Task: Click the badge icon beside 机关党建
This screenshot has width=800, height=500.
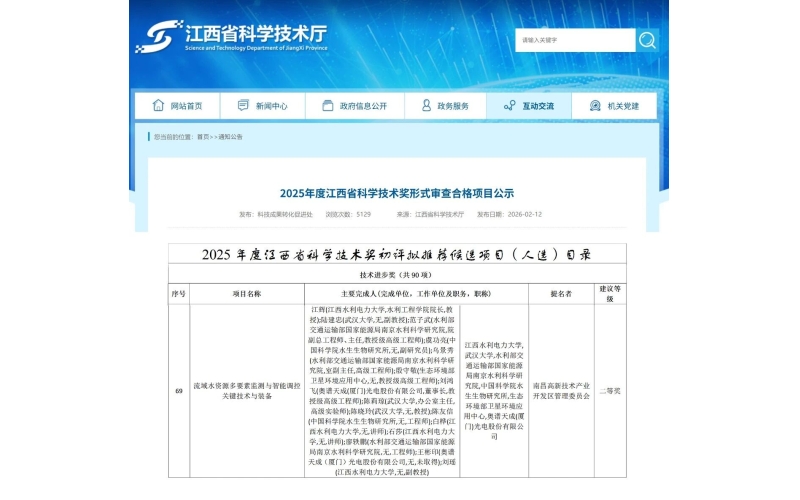Action: pos(595,106)
